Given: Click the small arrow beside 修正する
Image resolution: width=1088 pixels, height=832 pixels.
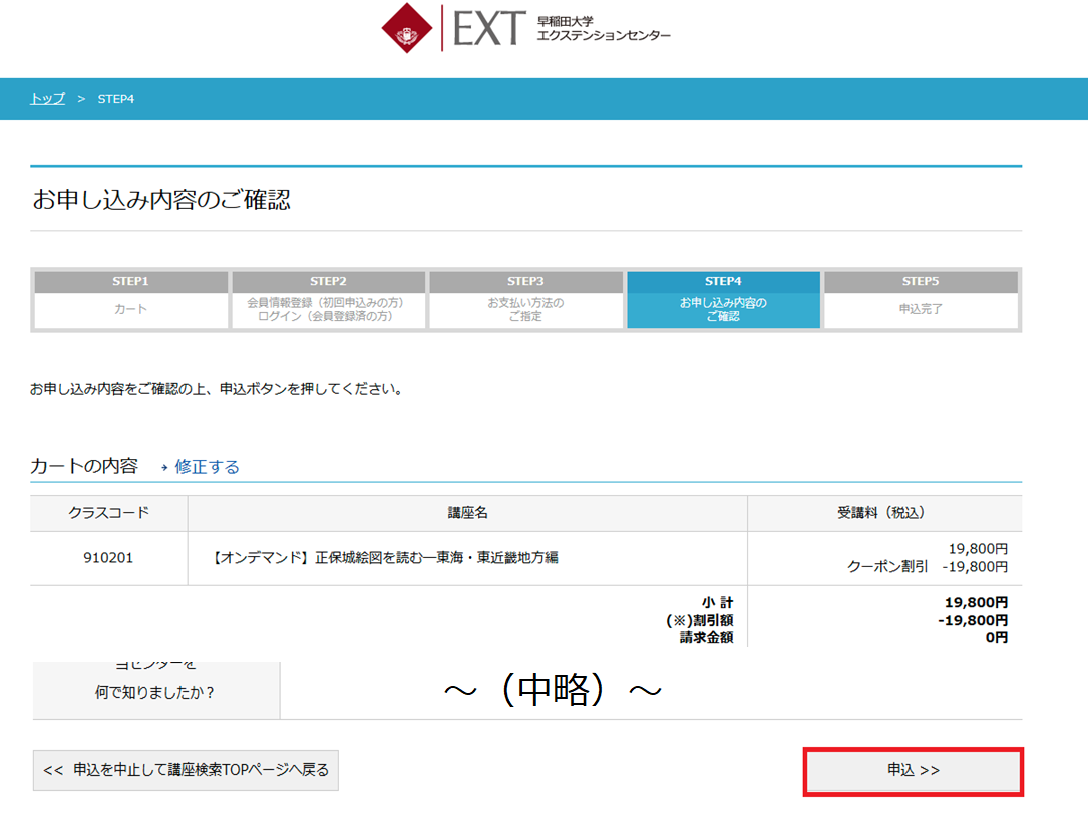Looking at the screenshot, I should pyautogui.click(x=164, y=468).
